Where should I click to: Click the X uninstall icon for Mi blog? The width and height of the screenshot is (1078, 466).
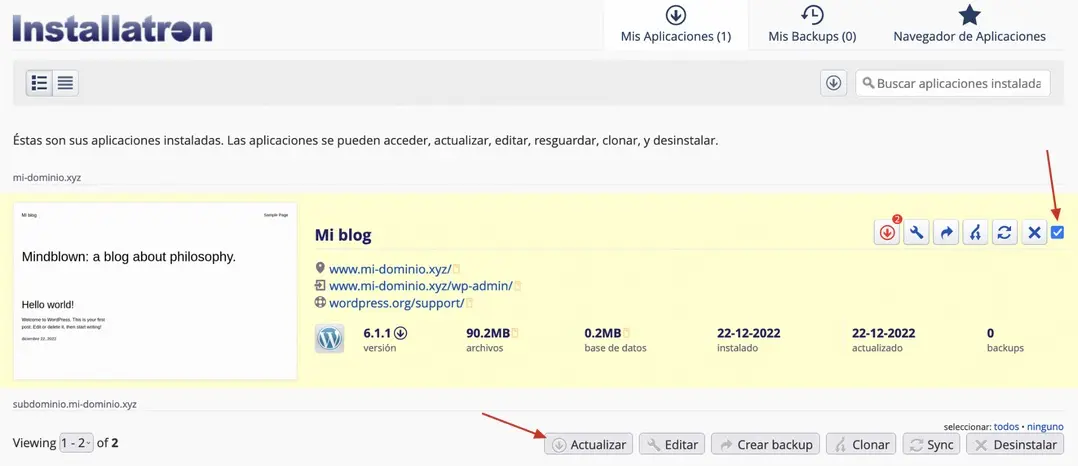(1034, 233)
